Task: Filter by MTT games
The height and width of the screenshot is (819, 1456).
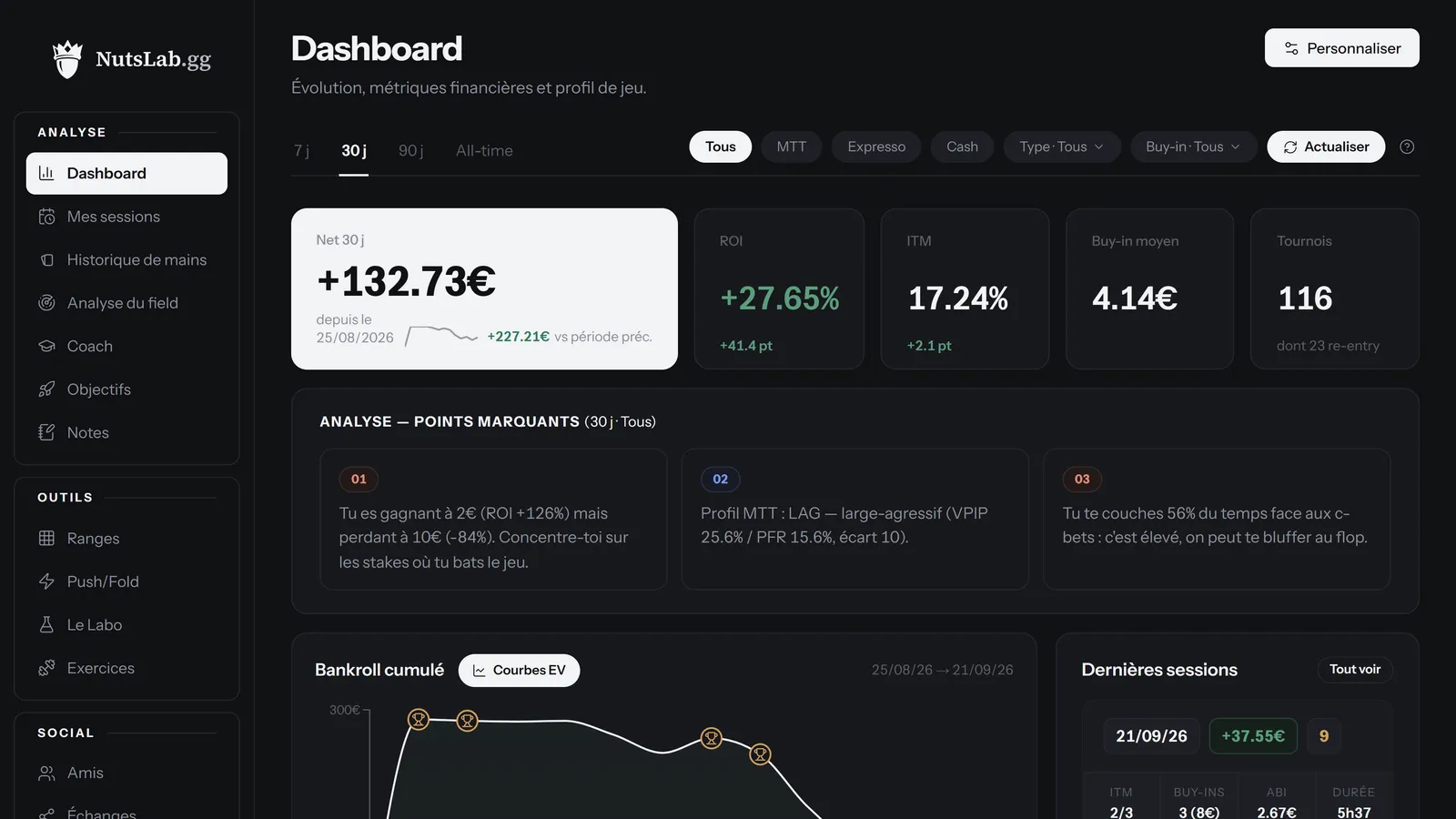Action: click(792, 147)
